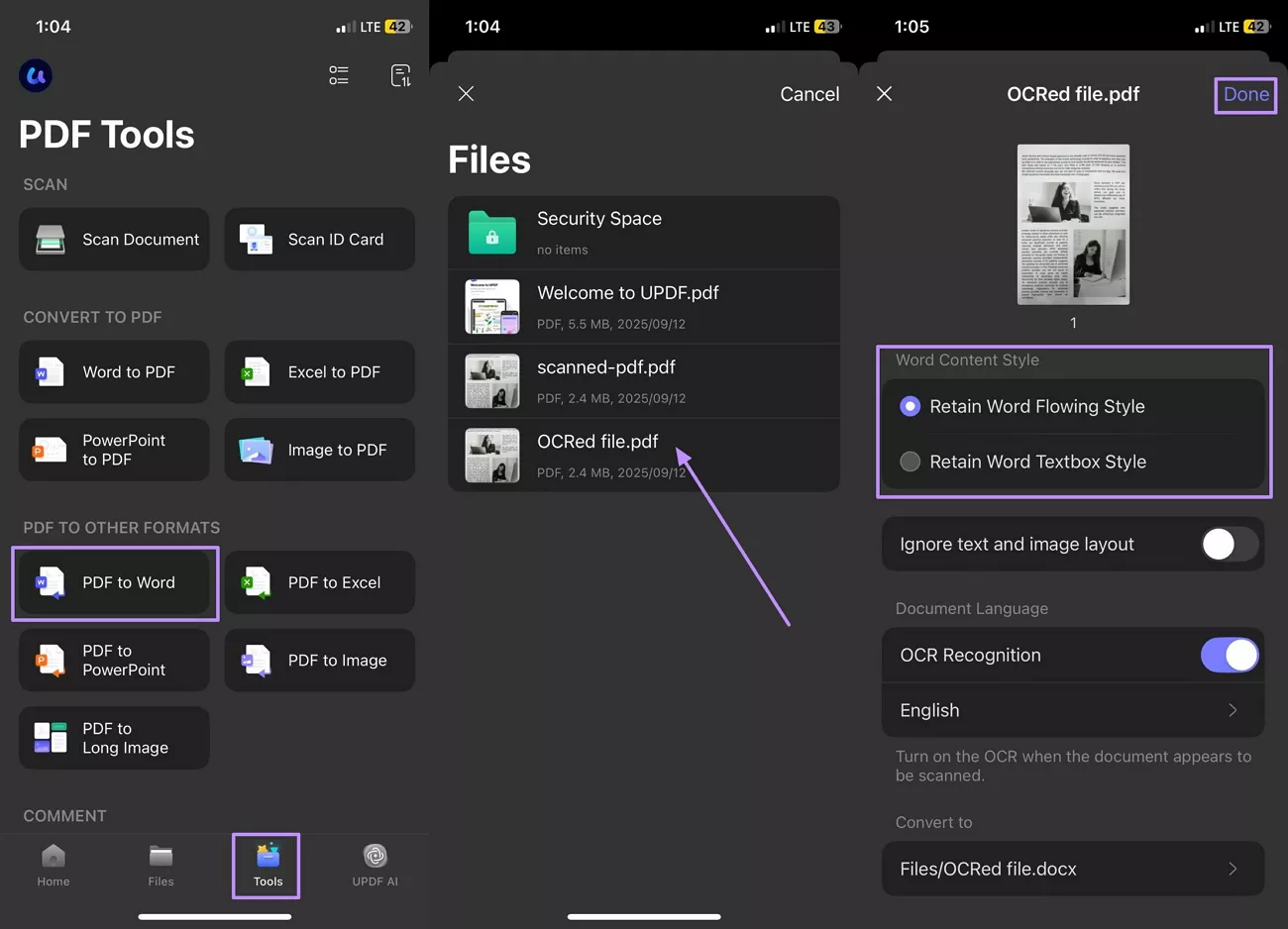Tap the page 1 preview thumbnail
Screen dimensions: 1288x929
[x=1073, y=225]
